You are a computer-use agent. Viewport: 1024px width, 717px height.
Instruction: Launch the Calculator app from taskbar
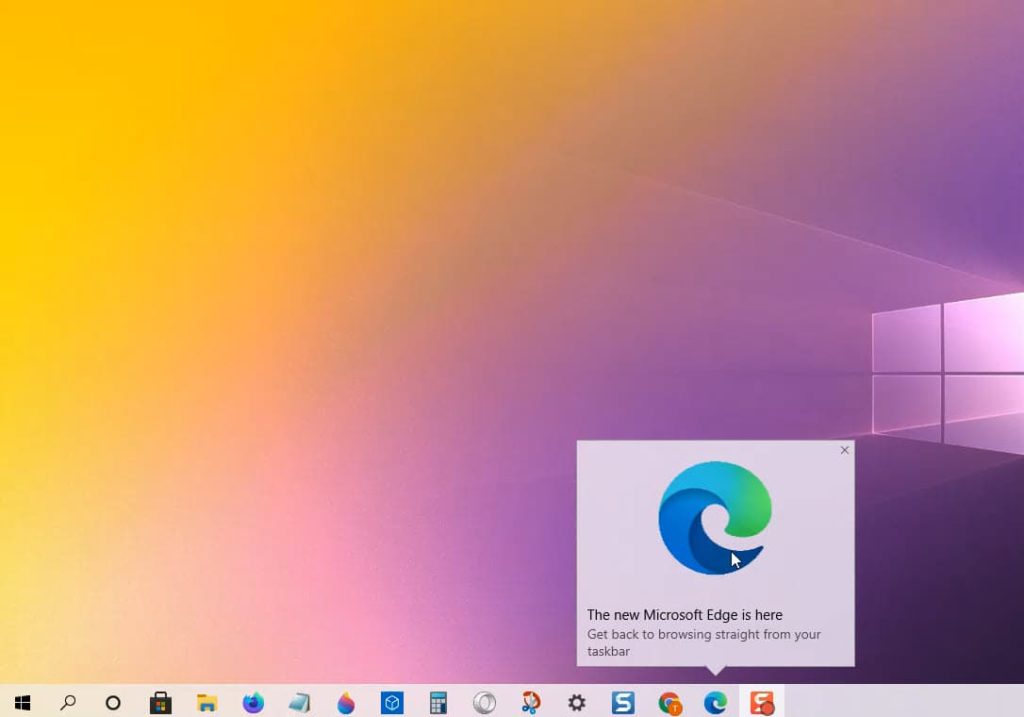(438, 702)
